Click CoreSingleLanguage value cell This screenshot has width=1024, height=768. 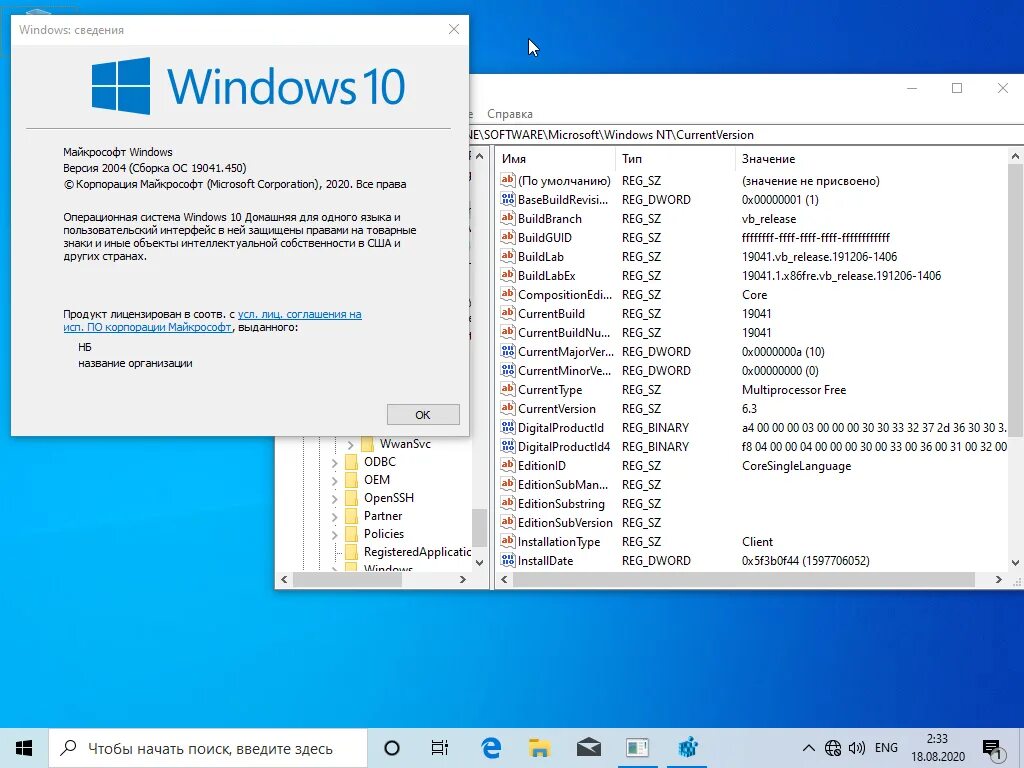click(x=797, y=466)
